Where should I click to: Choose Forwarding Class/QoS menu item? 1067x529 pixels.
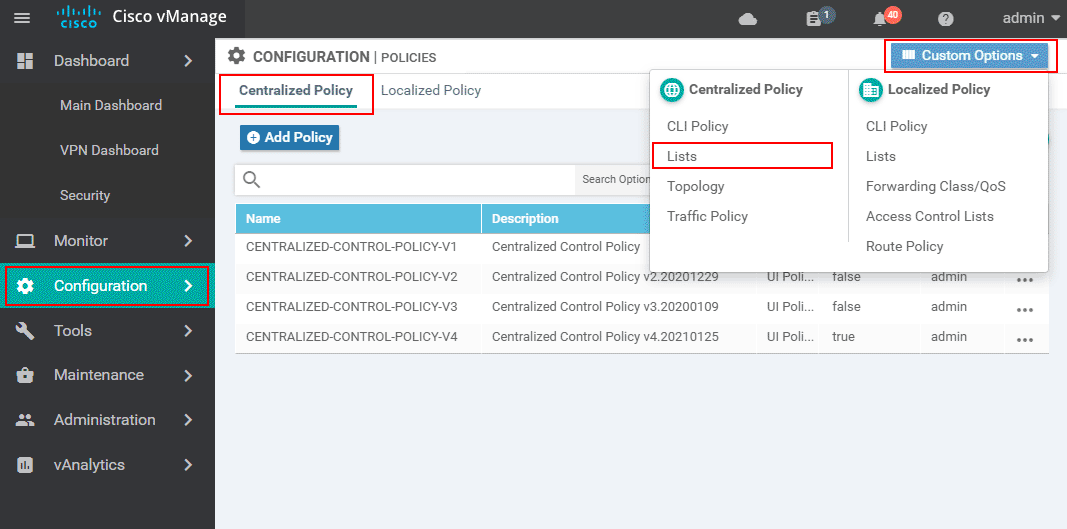pos(935,186)
